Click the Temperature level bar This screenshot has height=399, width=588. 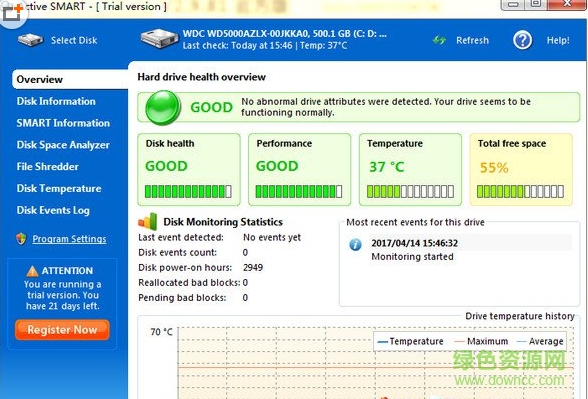coord(410,192)
